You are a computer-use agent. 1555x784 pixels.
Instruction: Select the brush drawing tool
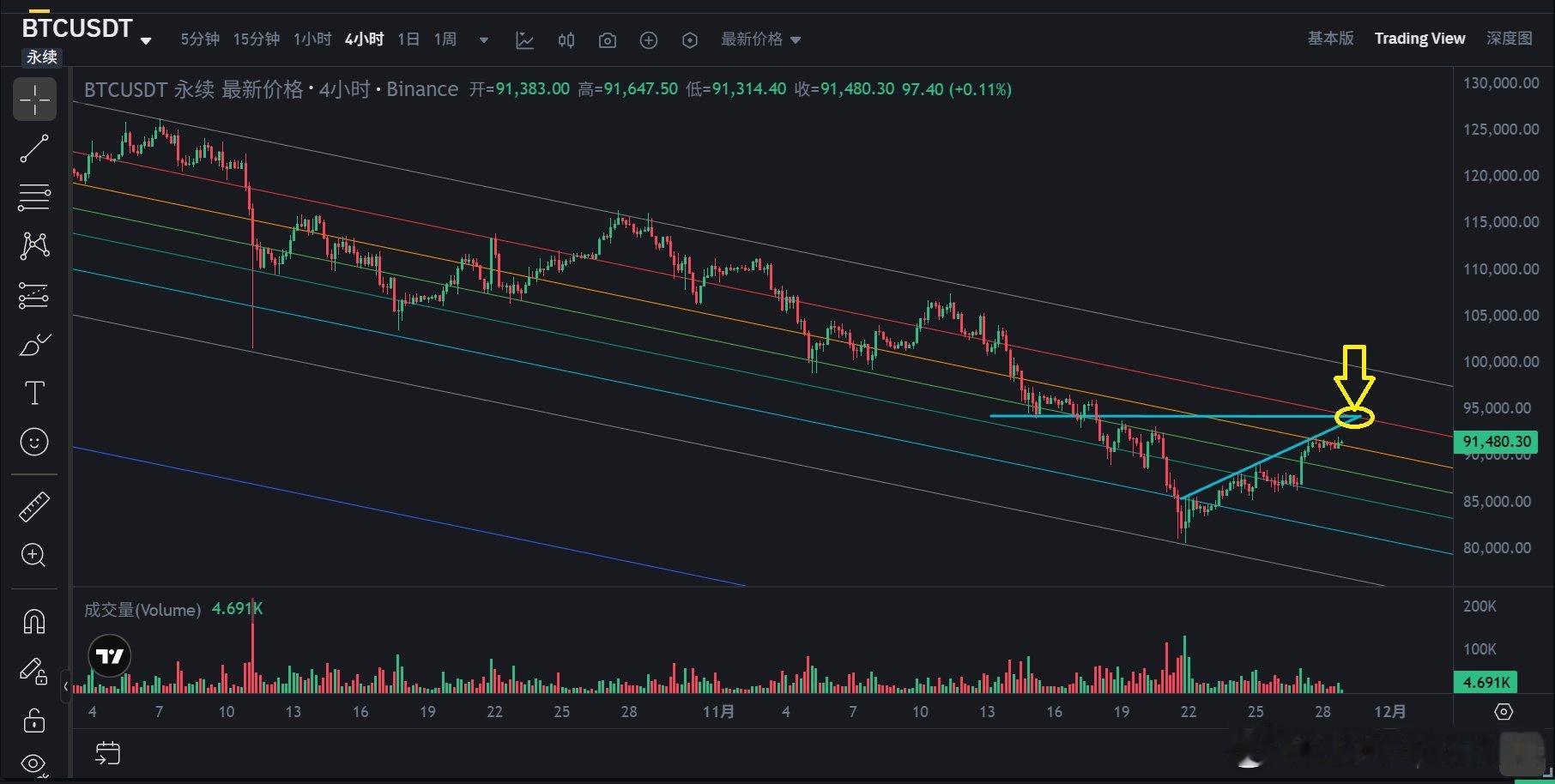[x=34, y=346]
